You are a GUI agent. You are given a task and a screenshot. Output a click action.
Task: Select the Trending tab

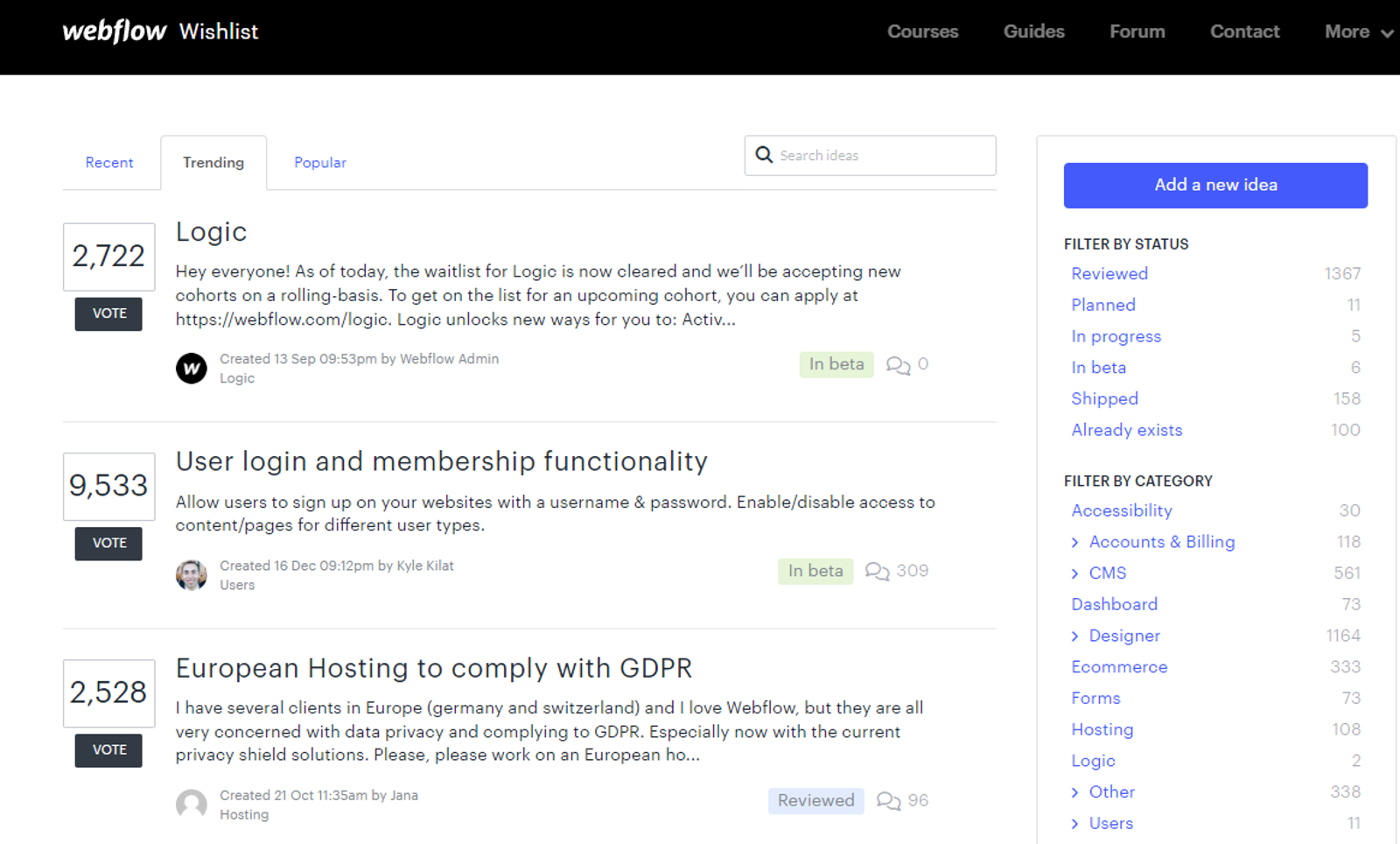click(x=213, y=163)
